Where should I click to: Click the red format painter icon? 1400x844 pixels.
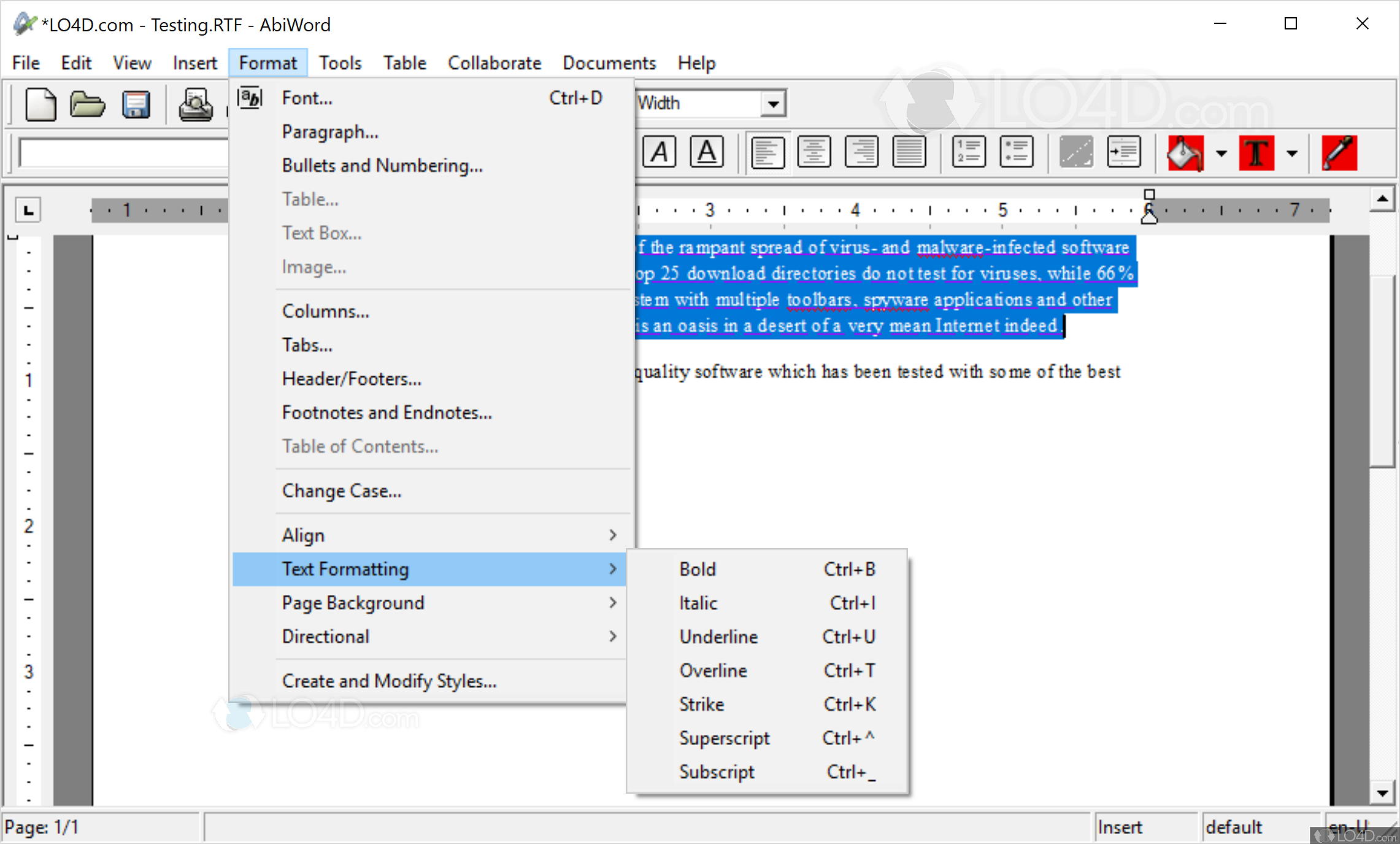pos(1339,152)
